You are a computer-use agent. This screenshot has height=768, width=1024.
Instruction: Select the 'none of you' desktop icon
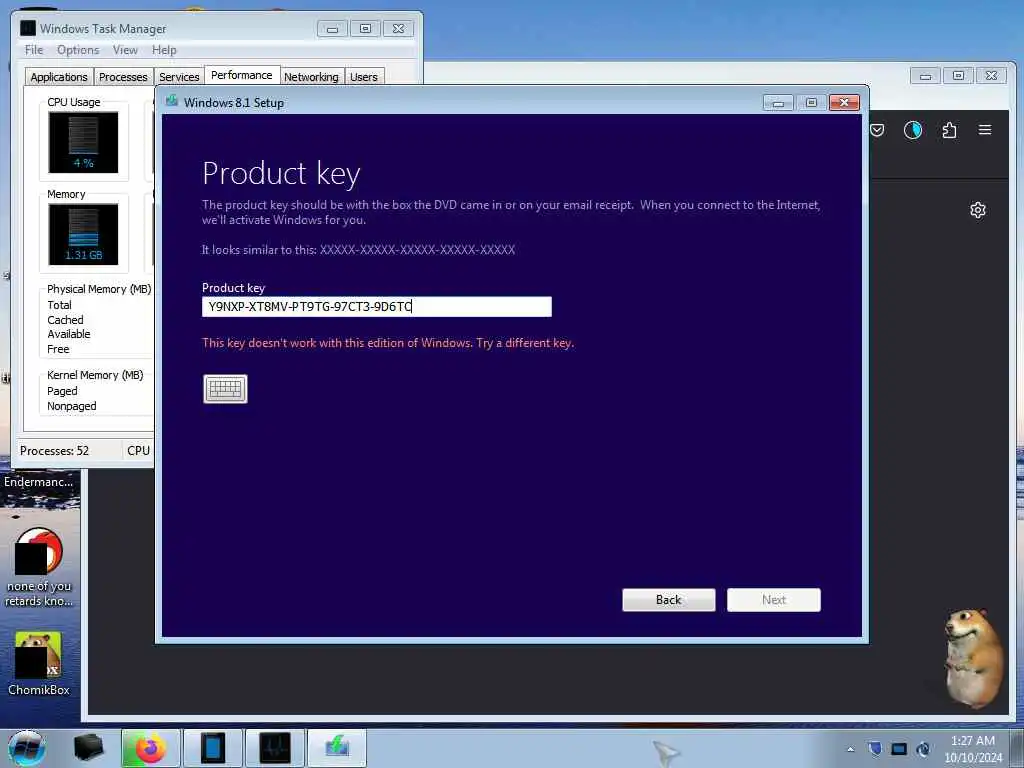(39, 568)
